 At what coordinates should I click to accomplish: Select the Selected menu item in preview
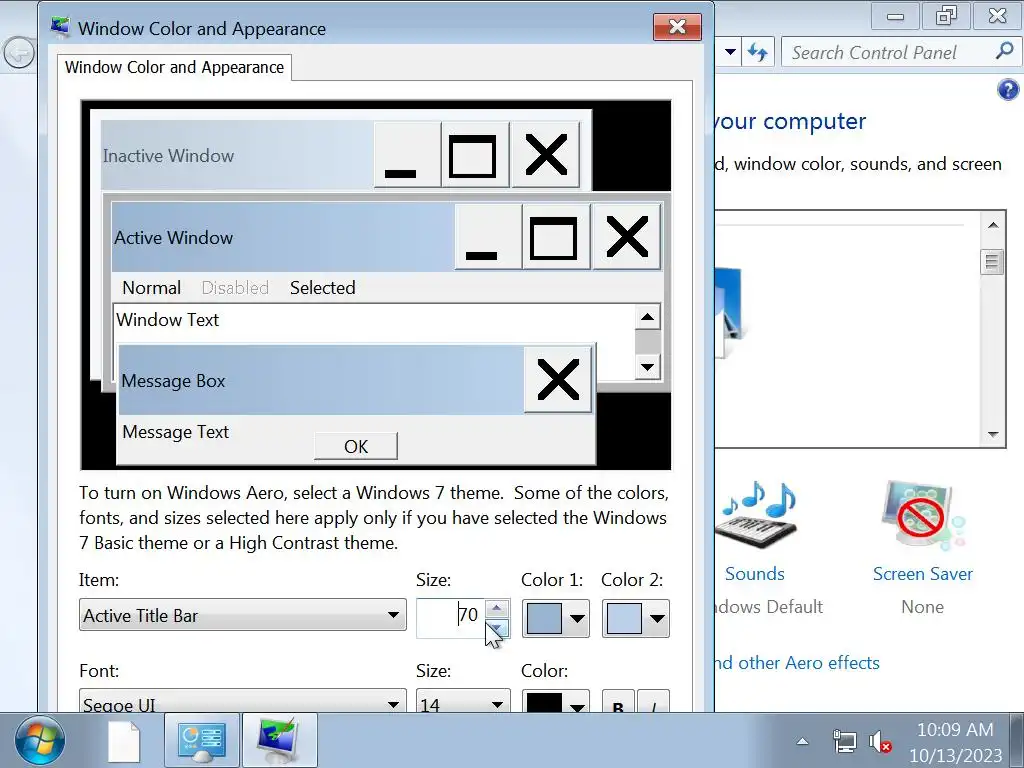pos(323,288)
